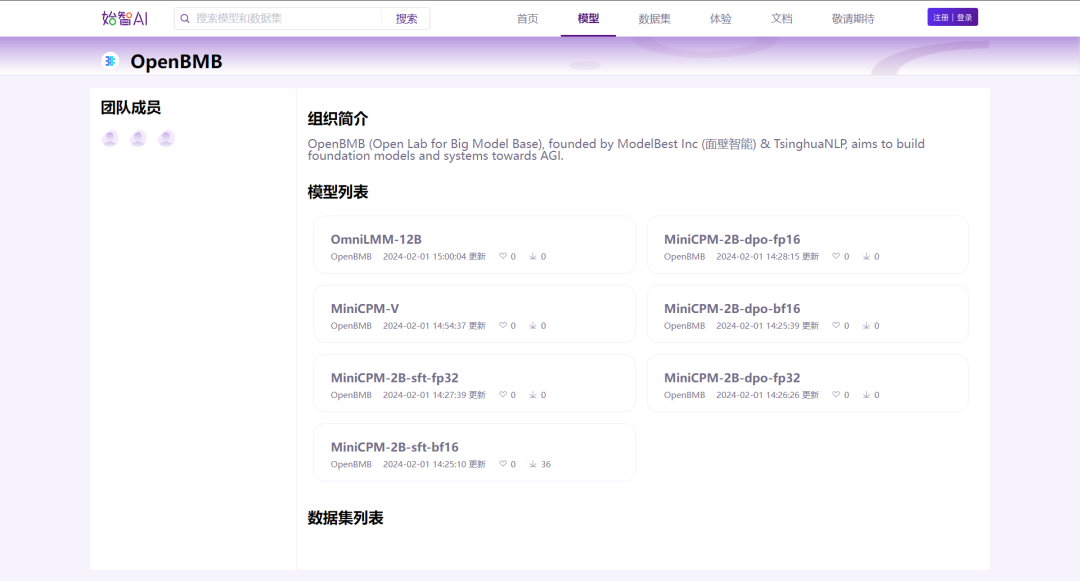1080x581 pixels.
Task: Click the 敬请期待 nav item
Action: [853, 19]
